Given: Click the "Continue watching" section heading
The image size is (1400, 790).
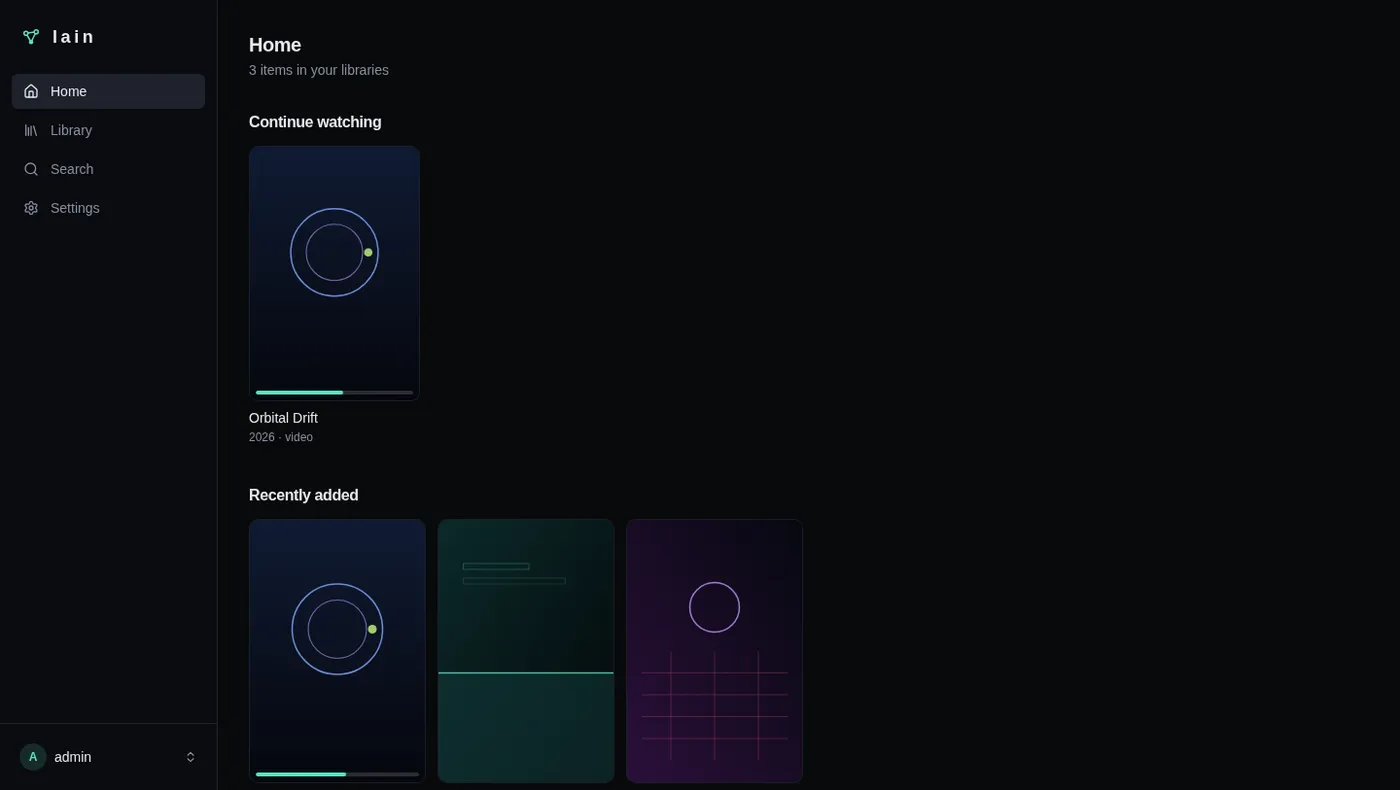Looking at the screenshot, I should click(315, 122).
